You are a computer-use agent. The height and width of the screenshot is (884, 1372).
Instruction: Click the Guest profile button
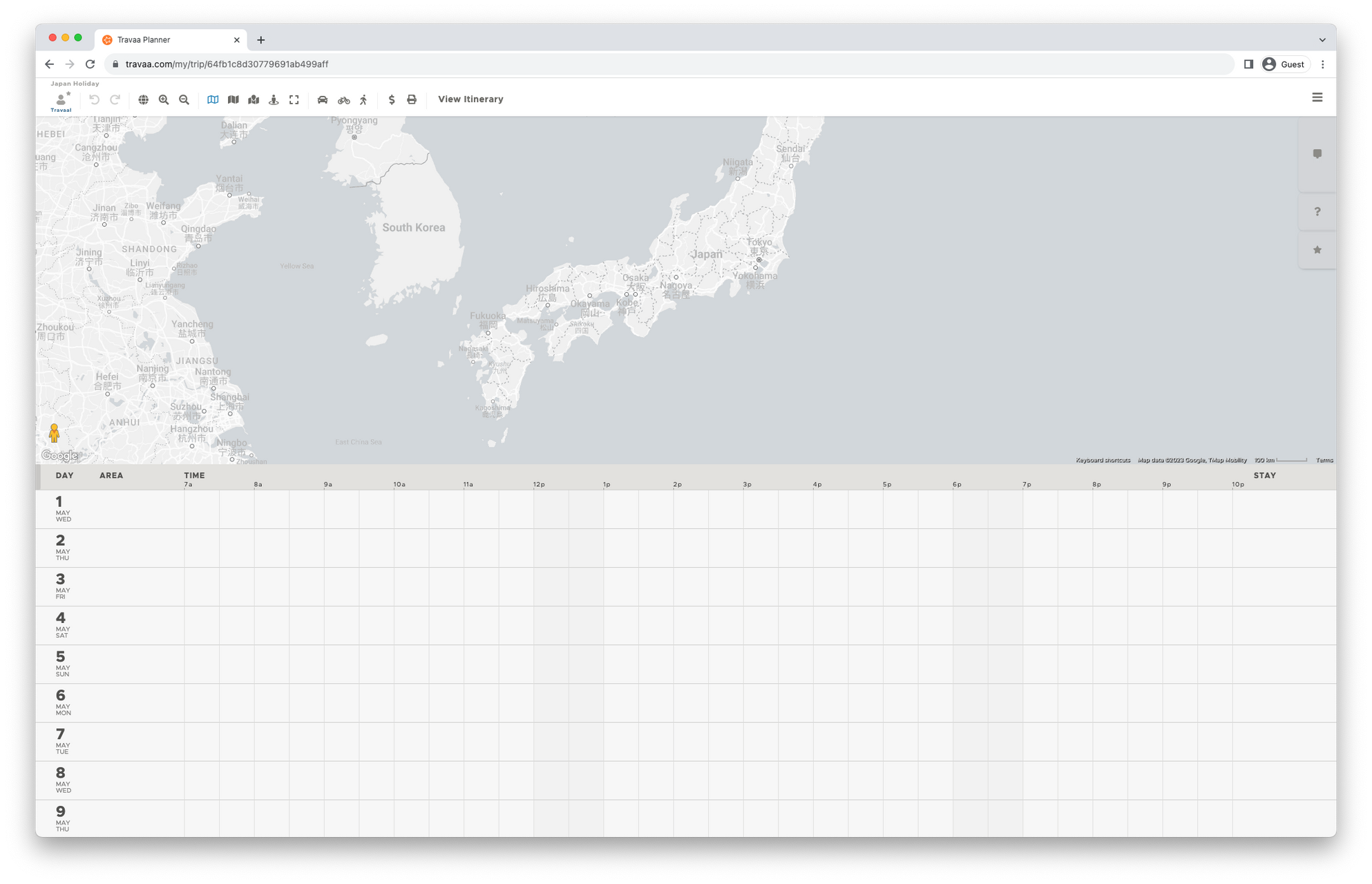(x=1284, y=64)
